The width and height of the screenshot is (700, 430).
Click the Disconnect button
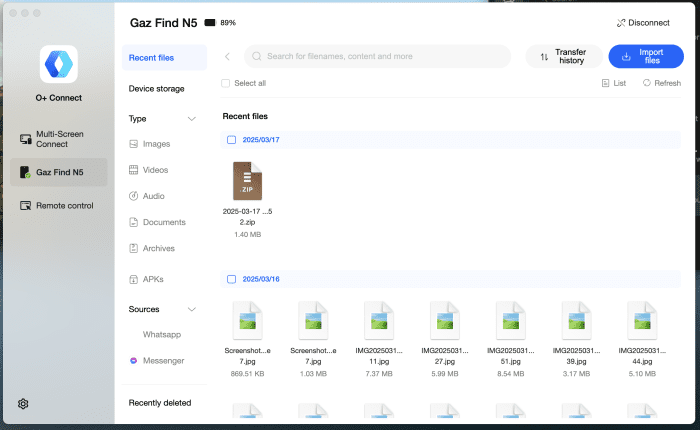click(x=643, y=23)
